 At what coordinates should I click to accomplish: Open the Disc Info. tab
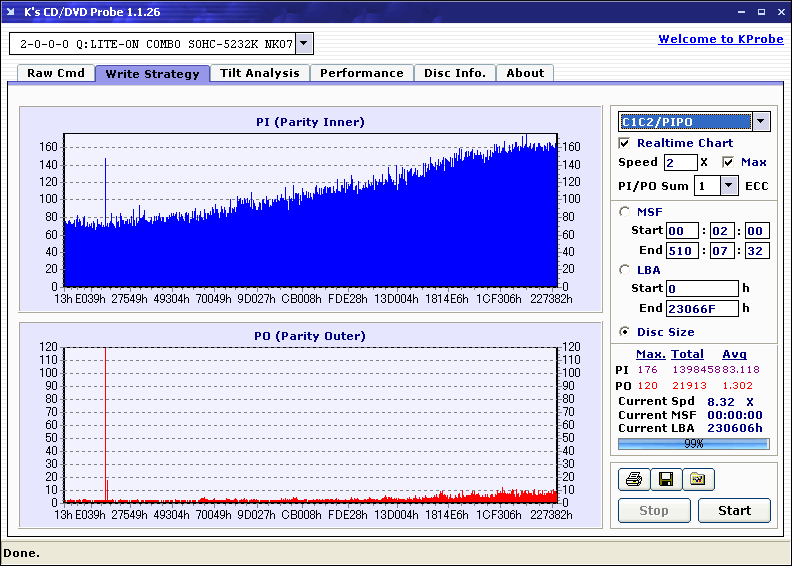pos(454,73)
